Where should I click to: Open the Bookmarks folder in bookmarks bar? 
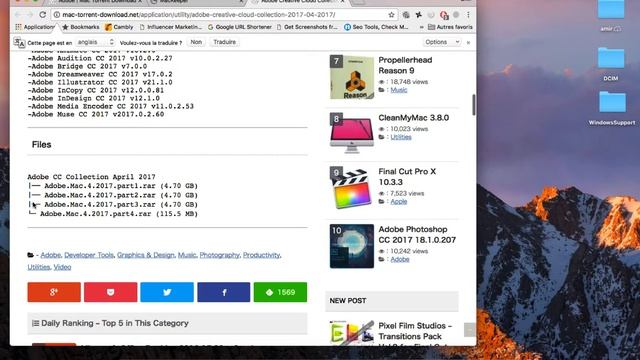[x=81, y=27]
